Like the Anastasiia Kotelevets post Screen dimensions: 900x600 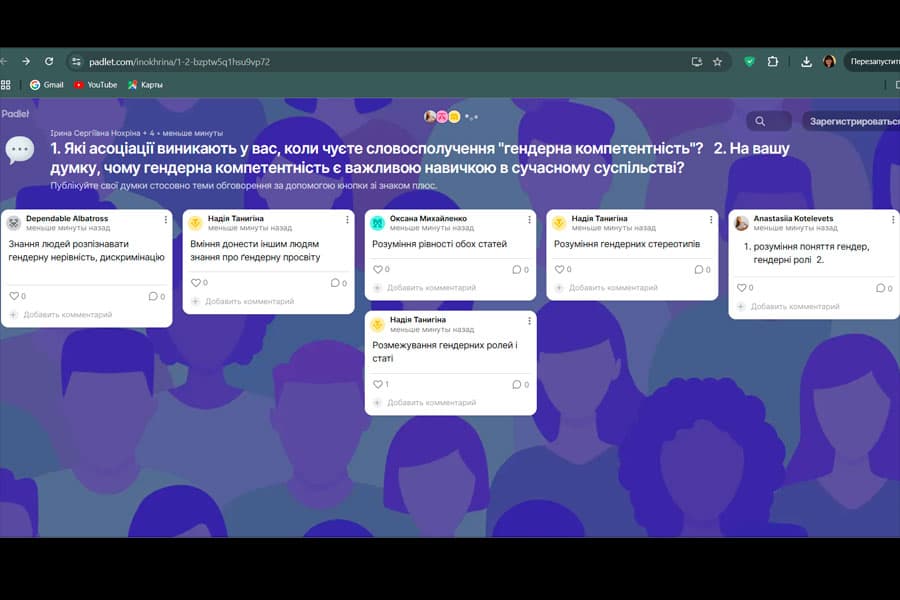[742, 288]
